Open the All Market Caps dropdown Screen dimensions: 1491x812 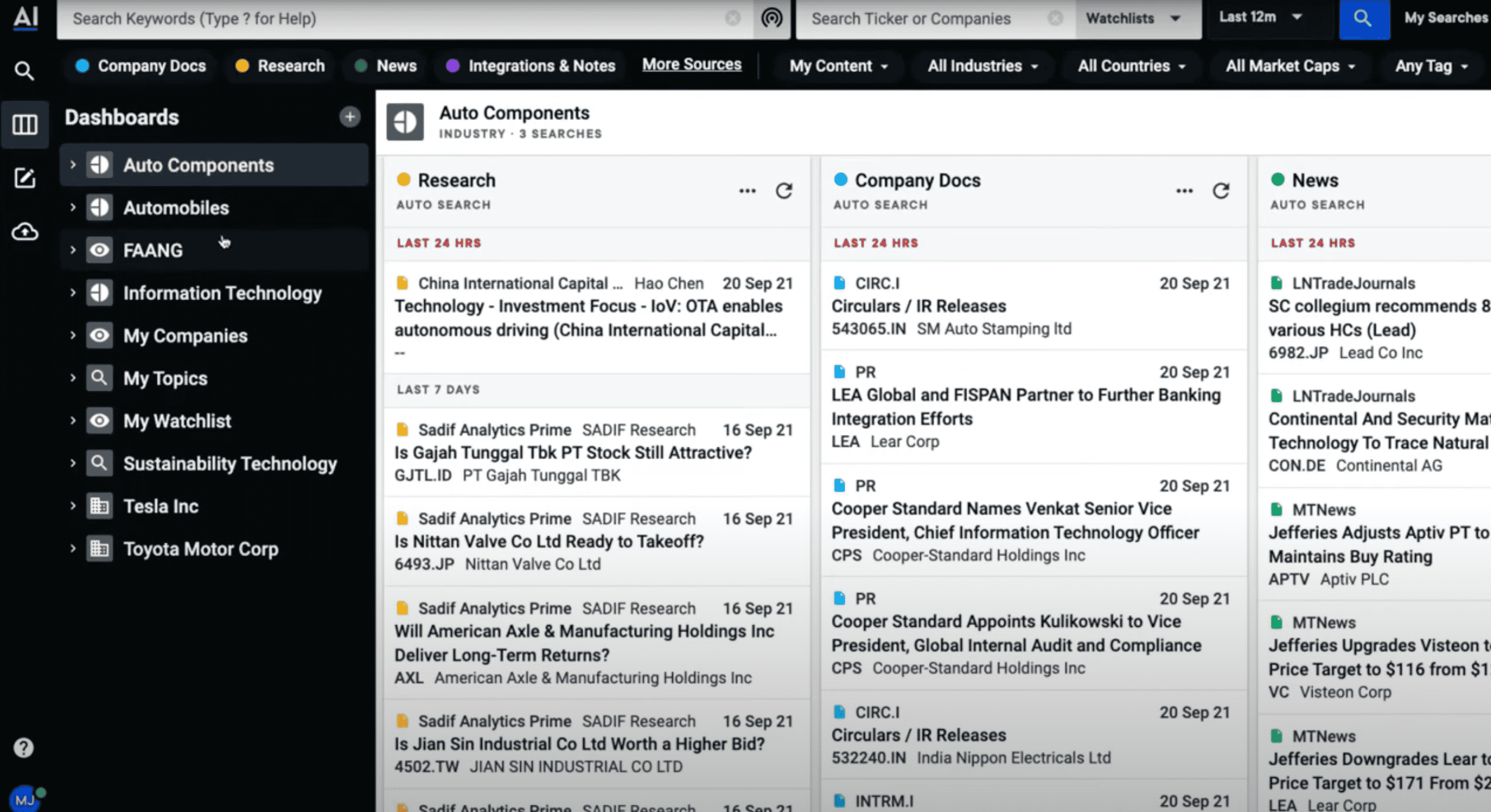(x=1290, y=66)
